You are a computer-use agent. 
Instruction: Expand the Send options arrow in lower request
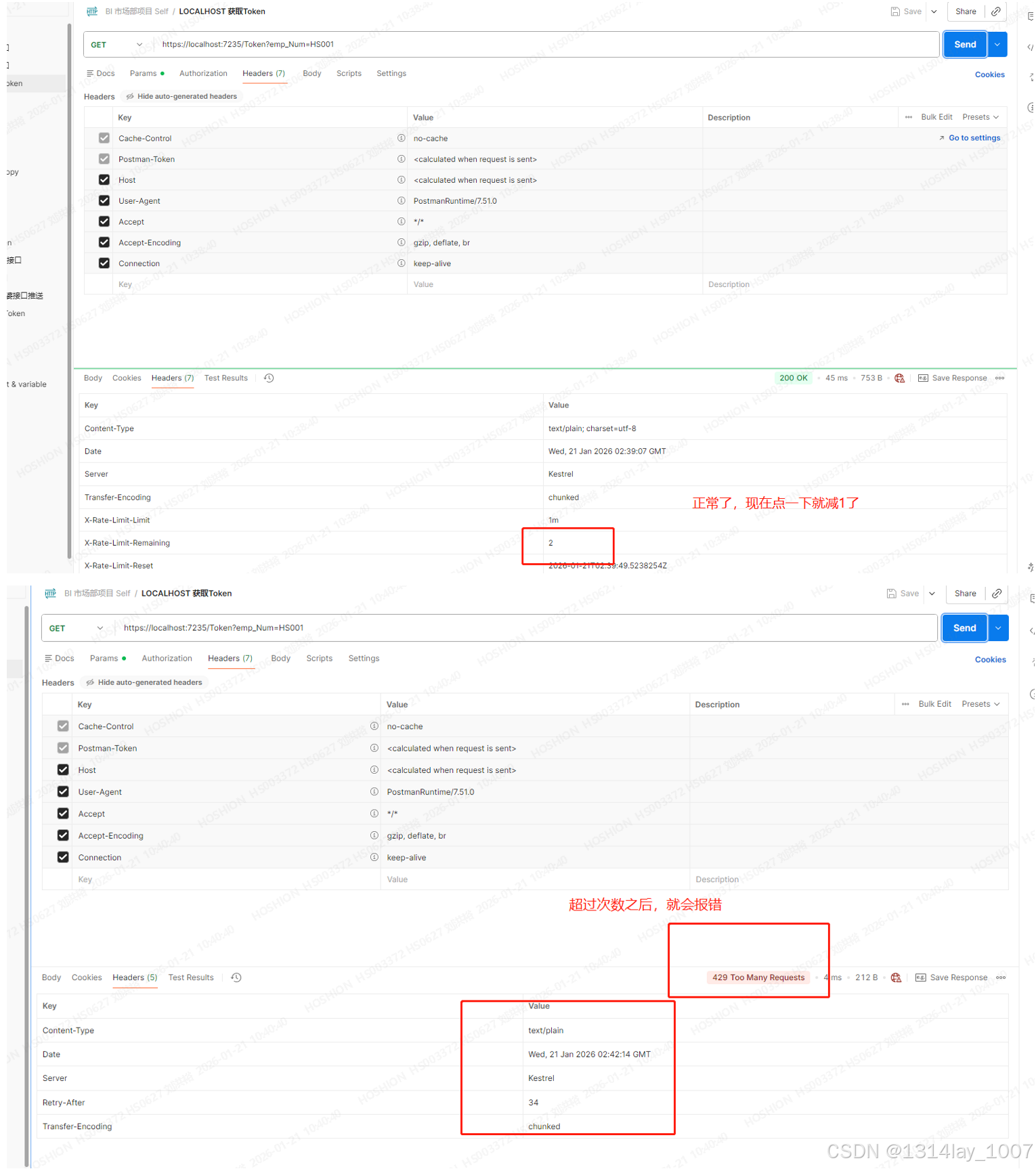tap(998, 628)
